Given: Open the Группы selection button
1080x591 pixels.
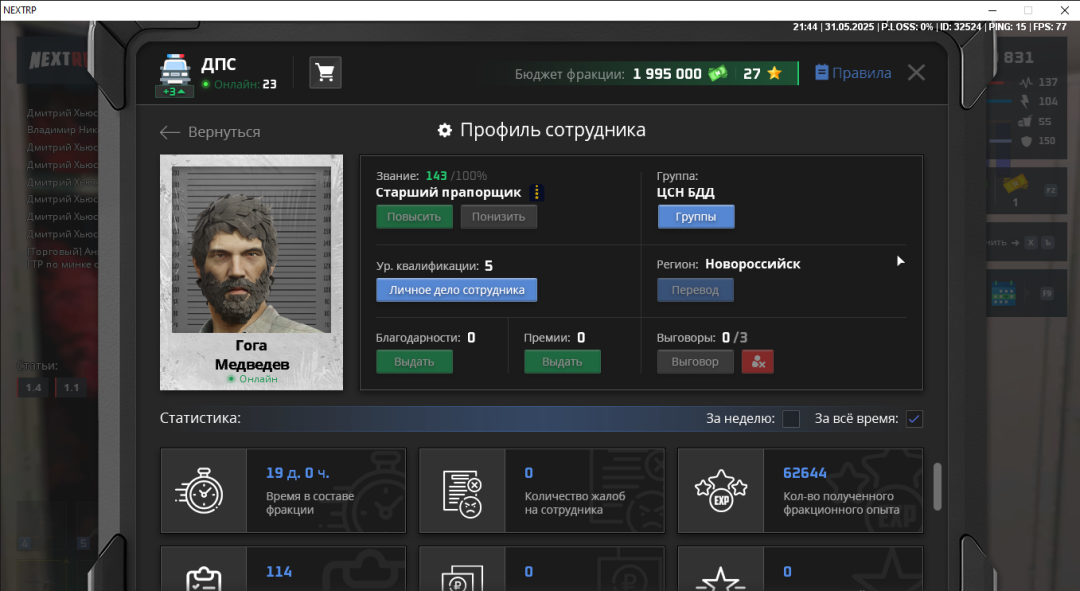Looking at the screenshot, I should pos(695,217).
